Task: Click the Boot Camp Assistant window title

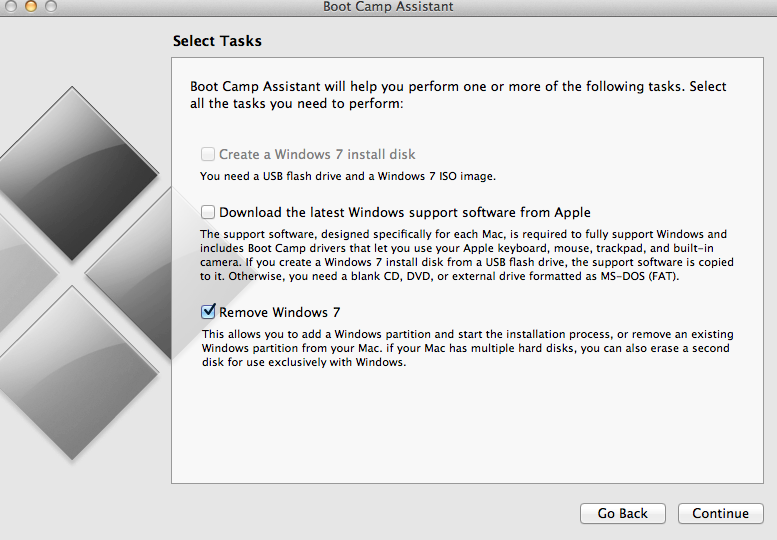Action: click(x=388, y=6)
